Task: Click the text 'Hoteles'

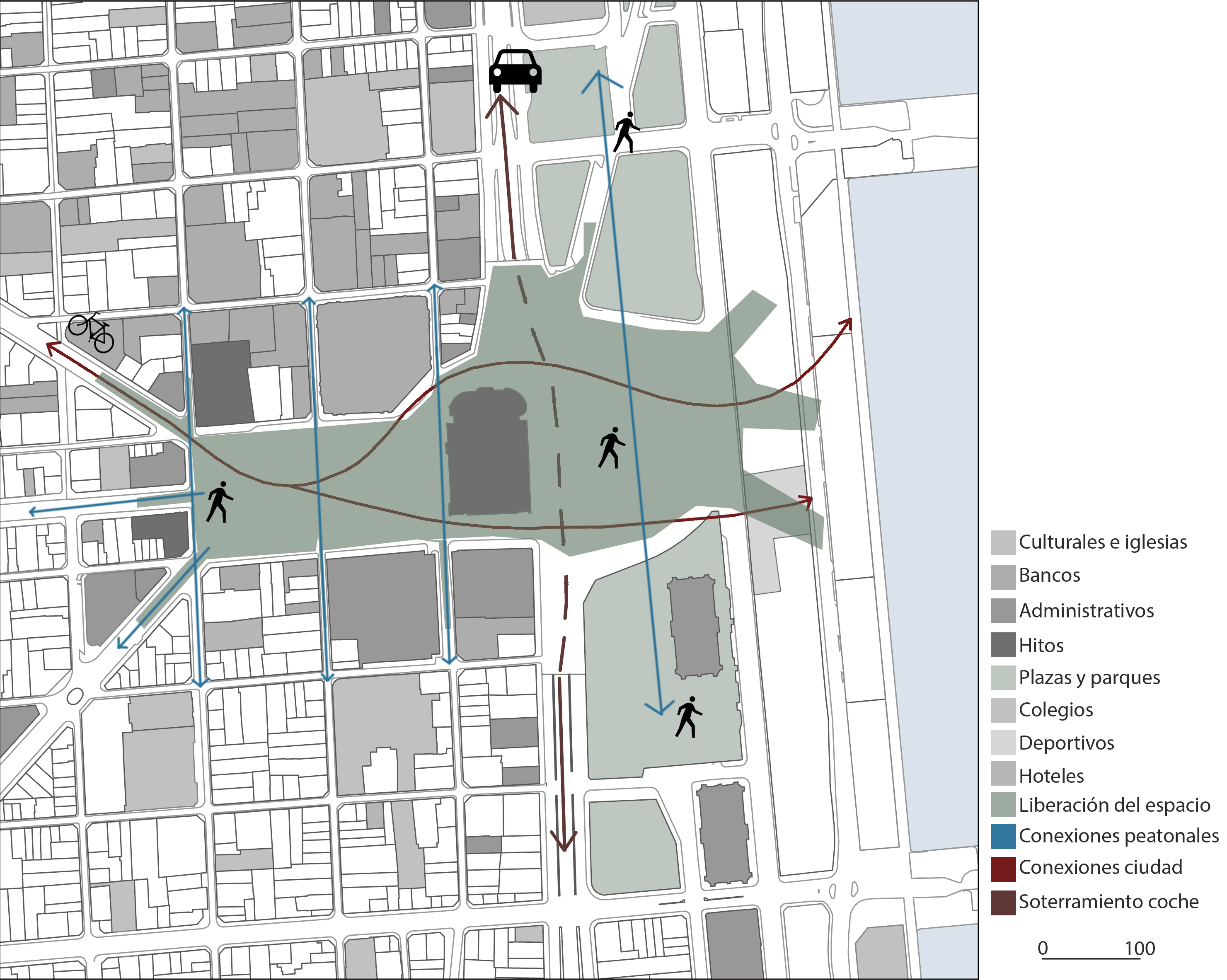Action: point(1051,776)
